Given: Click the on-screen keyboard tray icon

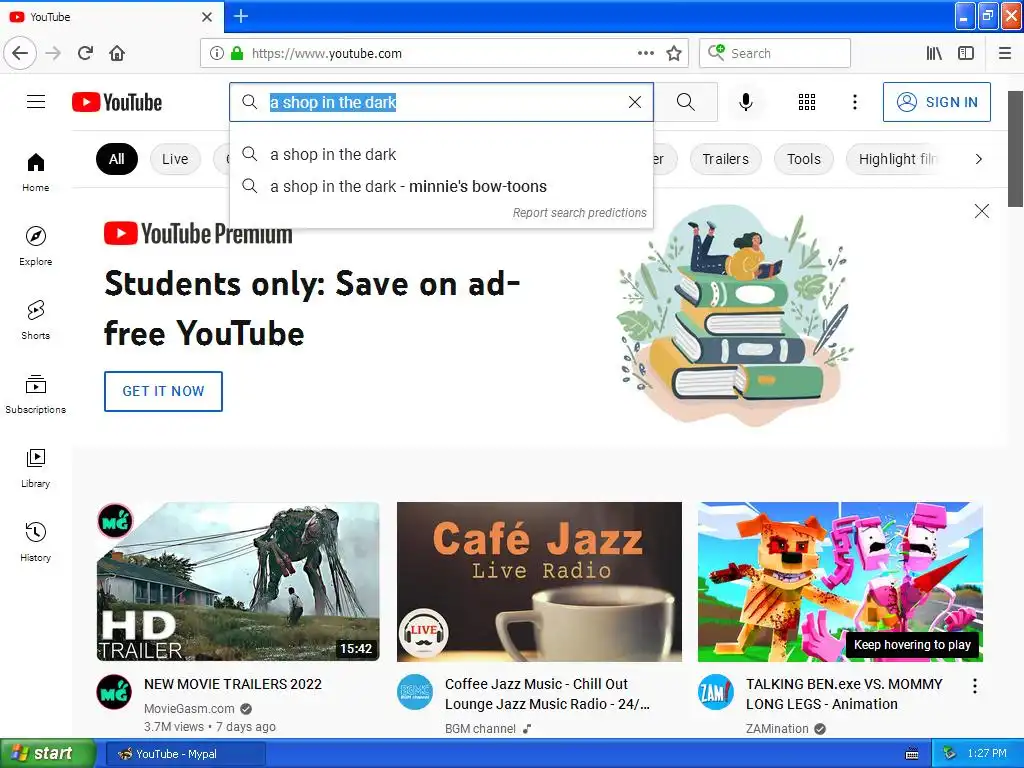Looking at the screenshot, I should coord(912,754).
